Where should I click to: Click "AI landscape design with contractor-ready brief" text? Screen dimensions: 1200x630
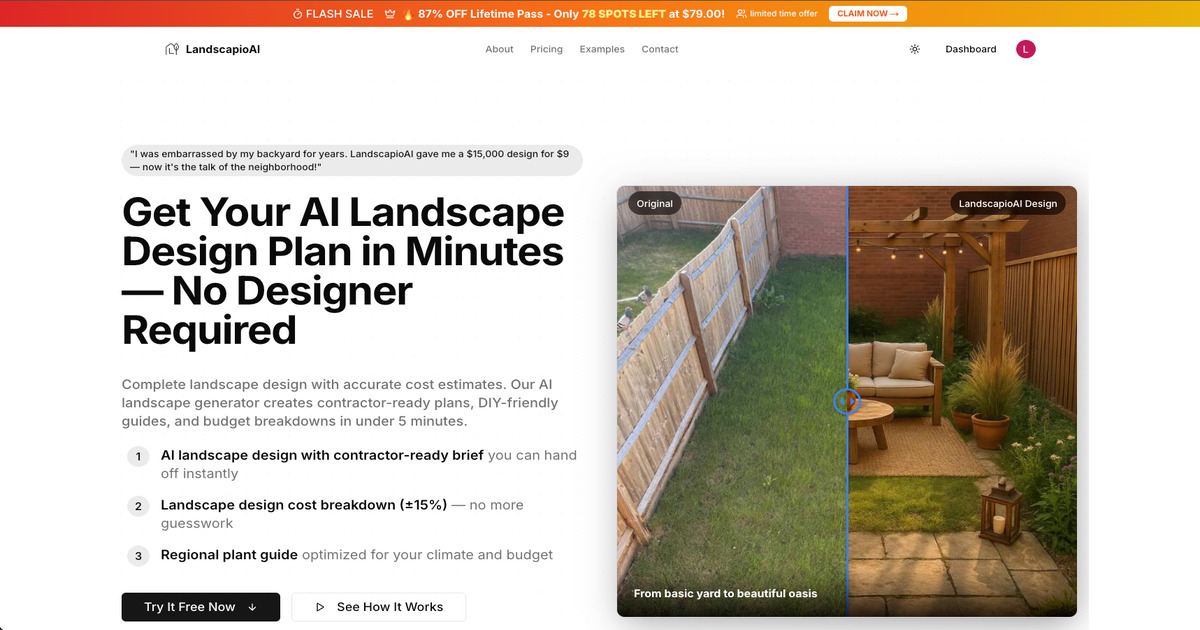322,455
